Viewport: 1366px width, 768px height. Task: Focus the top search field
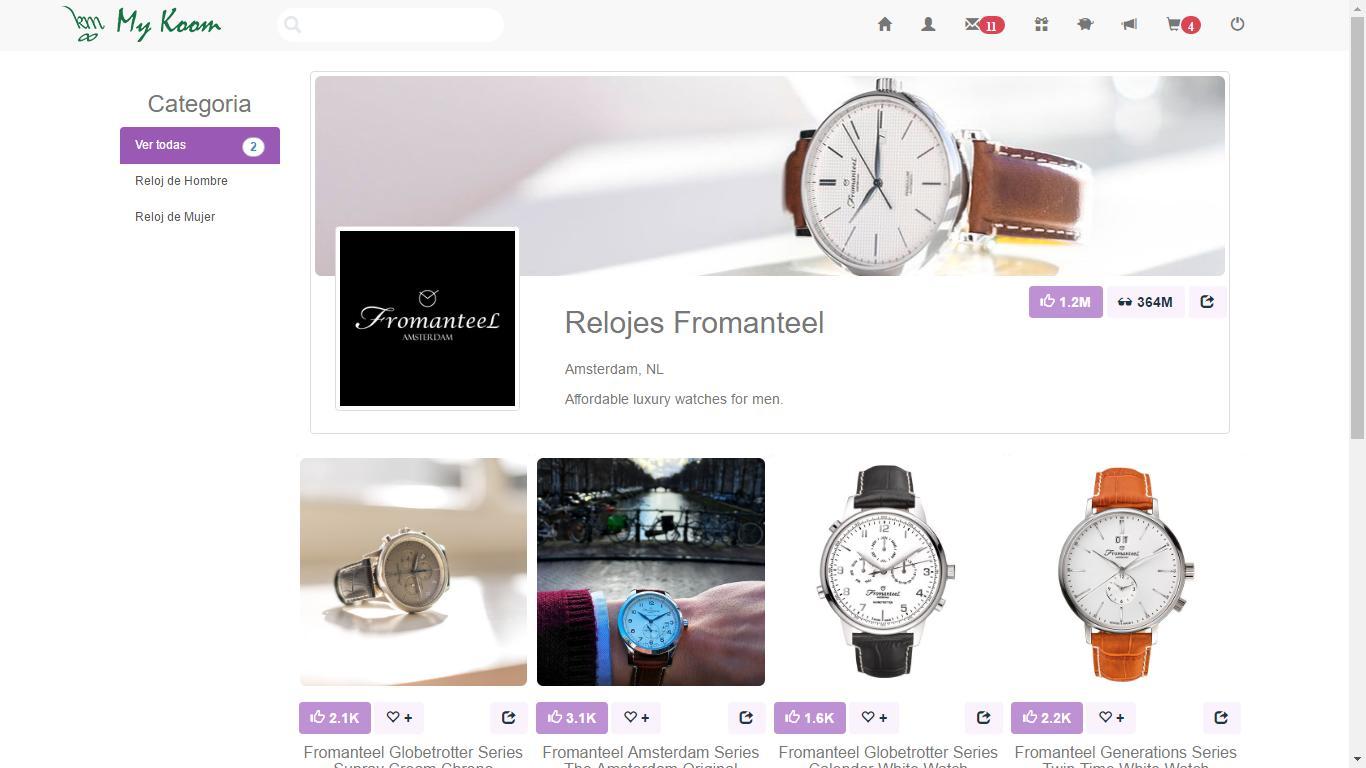[390, 25]
